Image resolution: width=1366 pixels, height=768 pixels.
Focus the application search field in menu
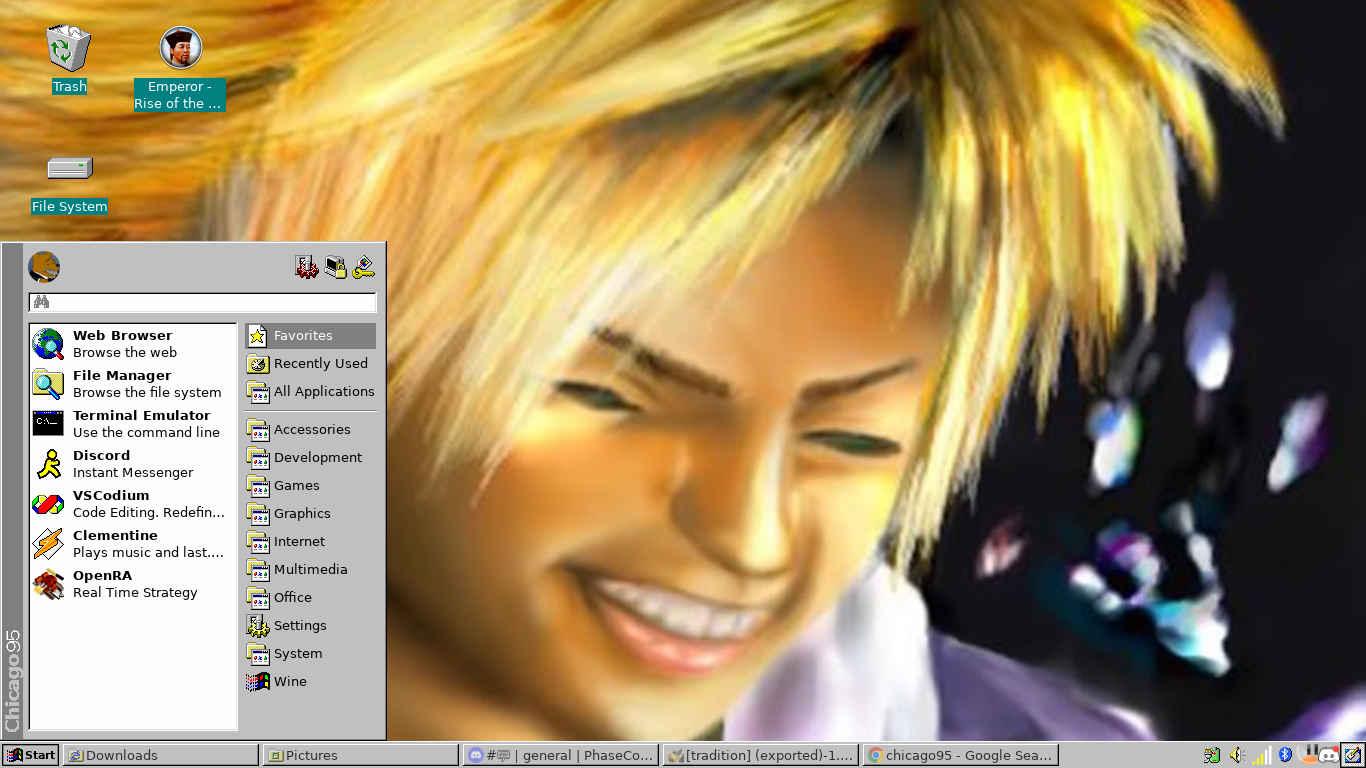tap(202, 302)
